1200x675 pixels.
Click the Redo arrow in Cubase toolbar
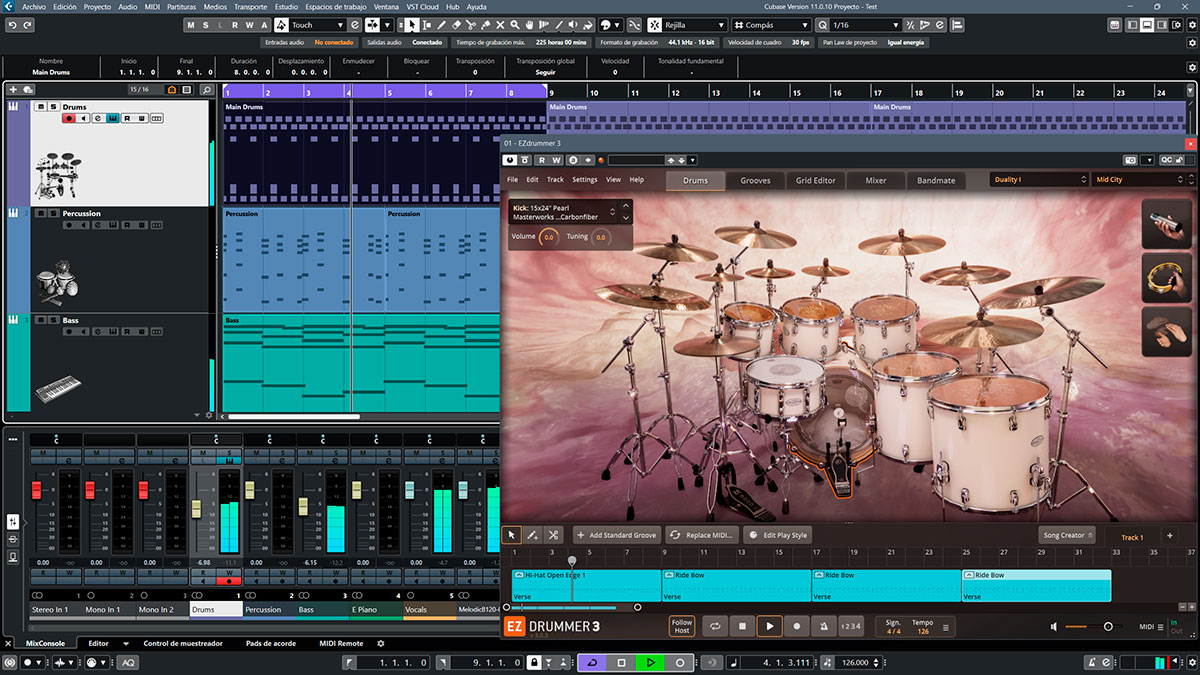click(29, 25)
